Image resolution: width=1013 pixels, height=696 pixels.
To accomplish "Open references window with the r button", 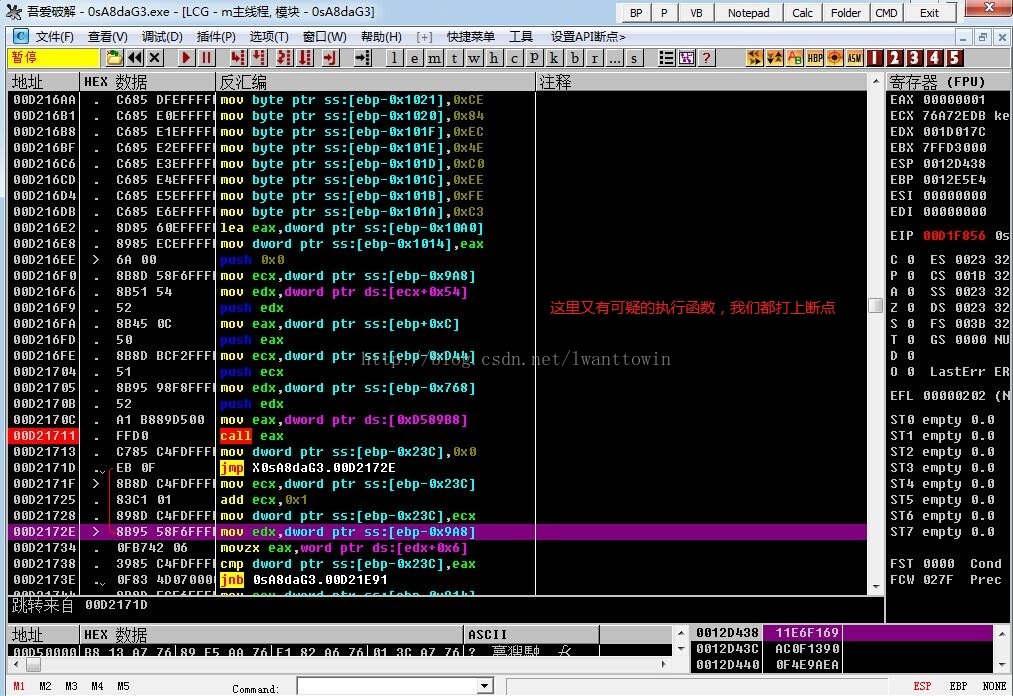I will coord(594,58).
